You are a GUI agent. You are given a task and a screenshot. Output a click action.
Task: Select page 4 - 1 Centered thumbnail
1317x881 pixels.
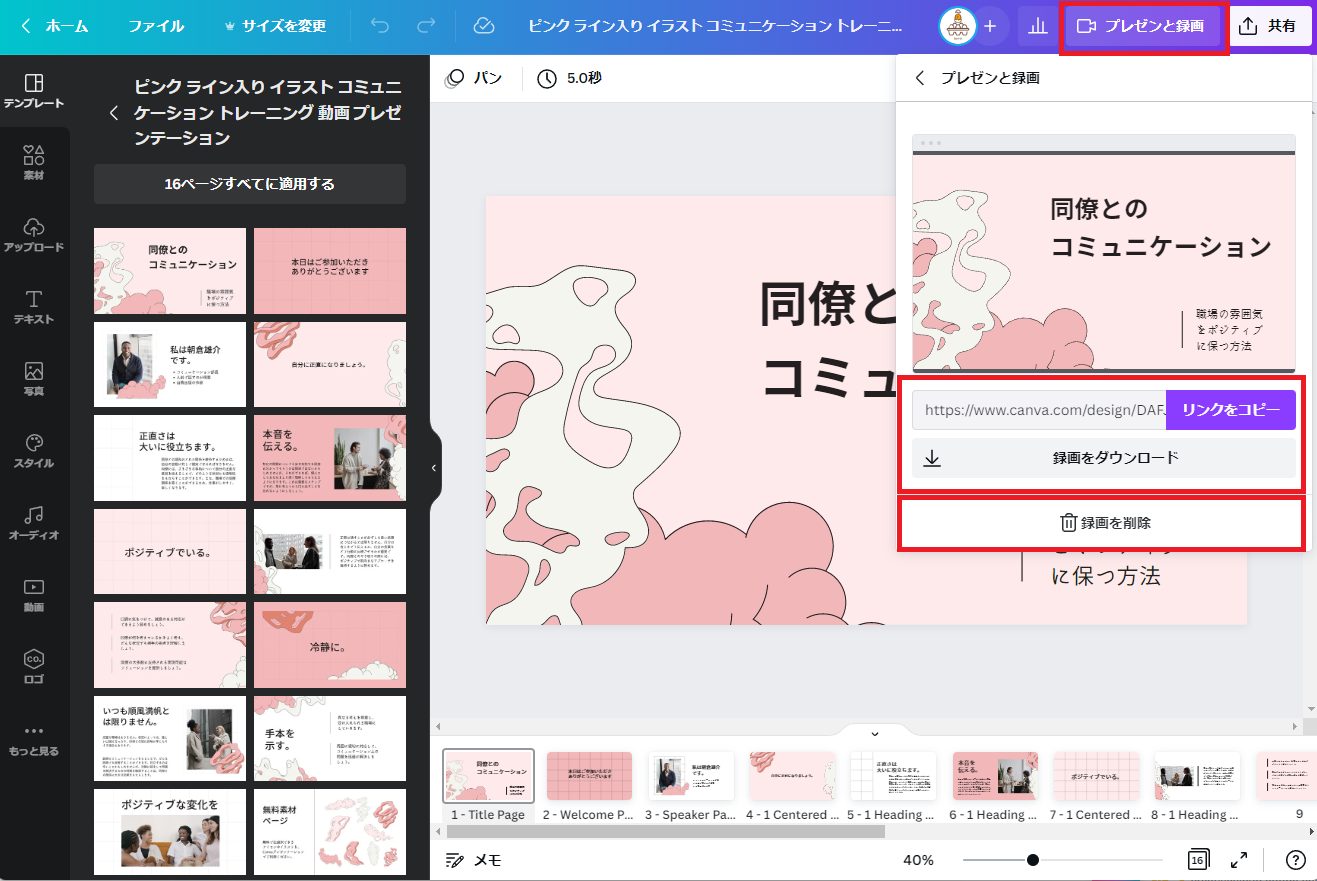(792, 776)
